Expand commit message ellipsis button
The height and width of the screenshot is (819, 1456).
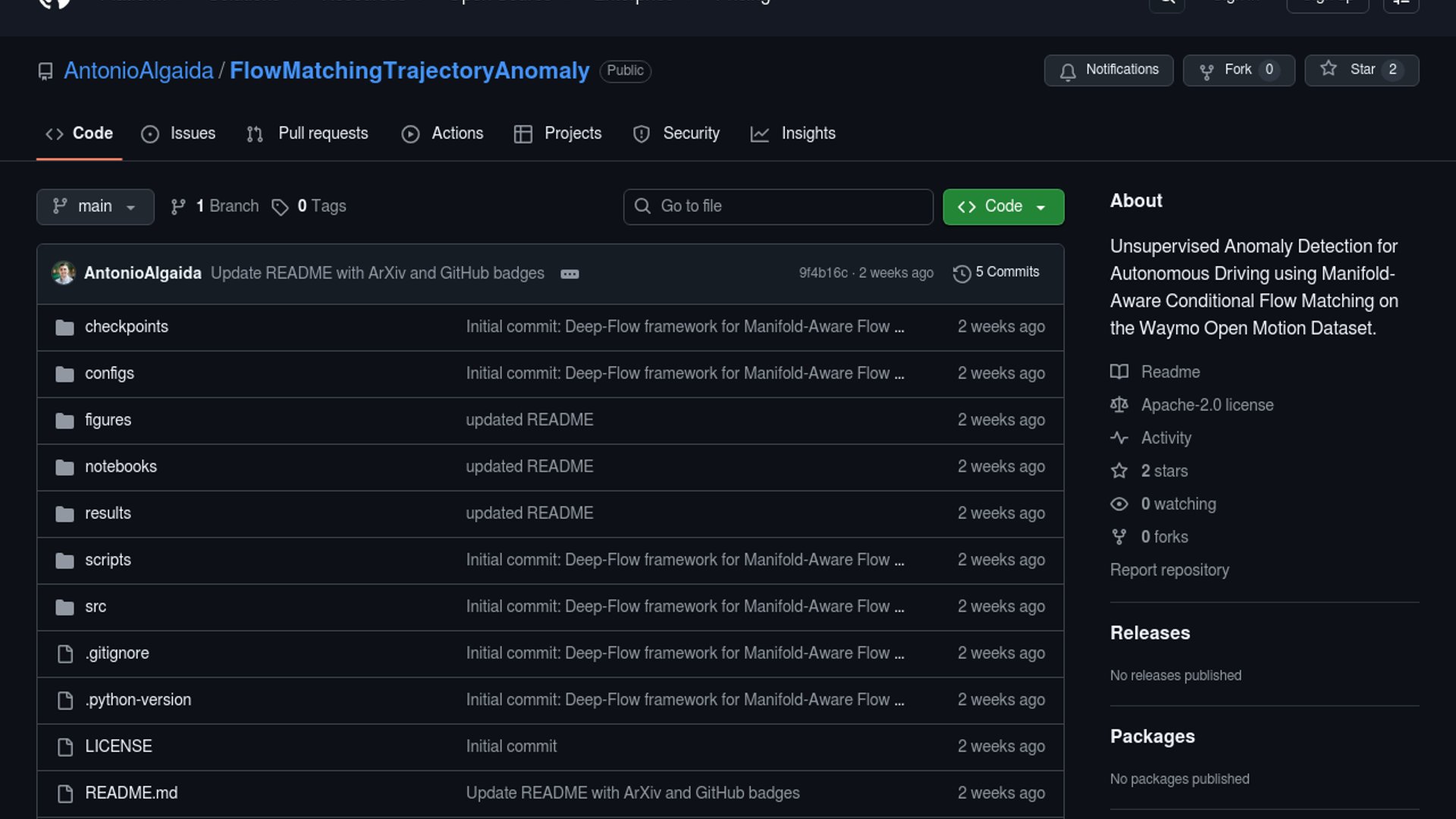pyautogui.click(x=570, y=274)
